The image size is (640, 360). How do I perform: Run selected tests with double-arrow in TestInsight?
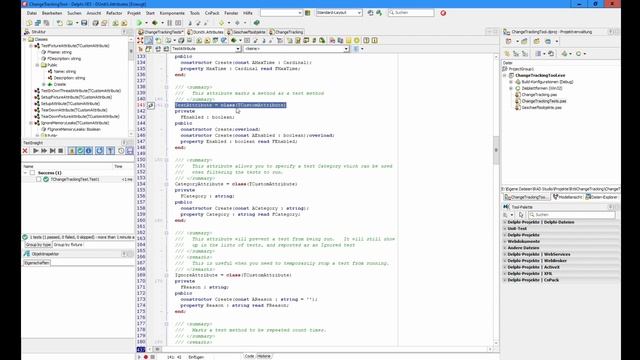(x=44, y=151)
